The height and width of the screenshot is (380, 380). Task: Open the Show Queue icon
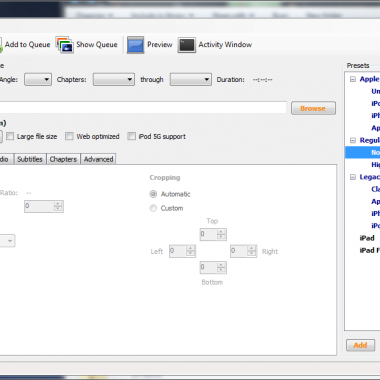tap(64, 45)
